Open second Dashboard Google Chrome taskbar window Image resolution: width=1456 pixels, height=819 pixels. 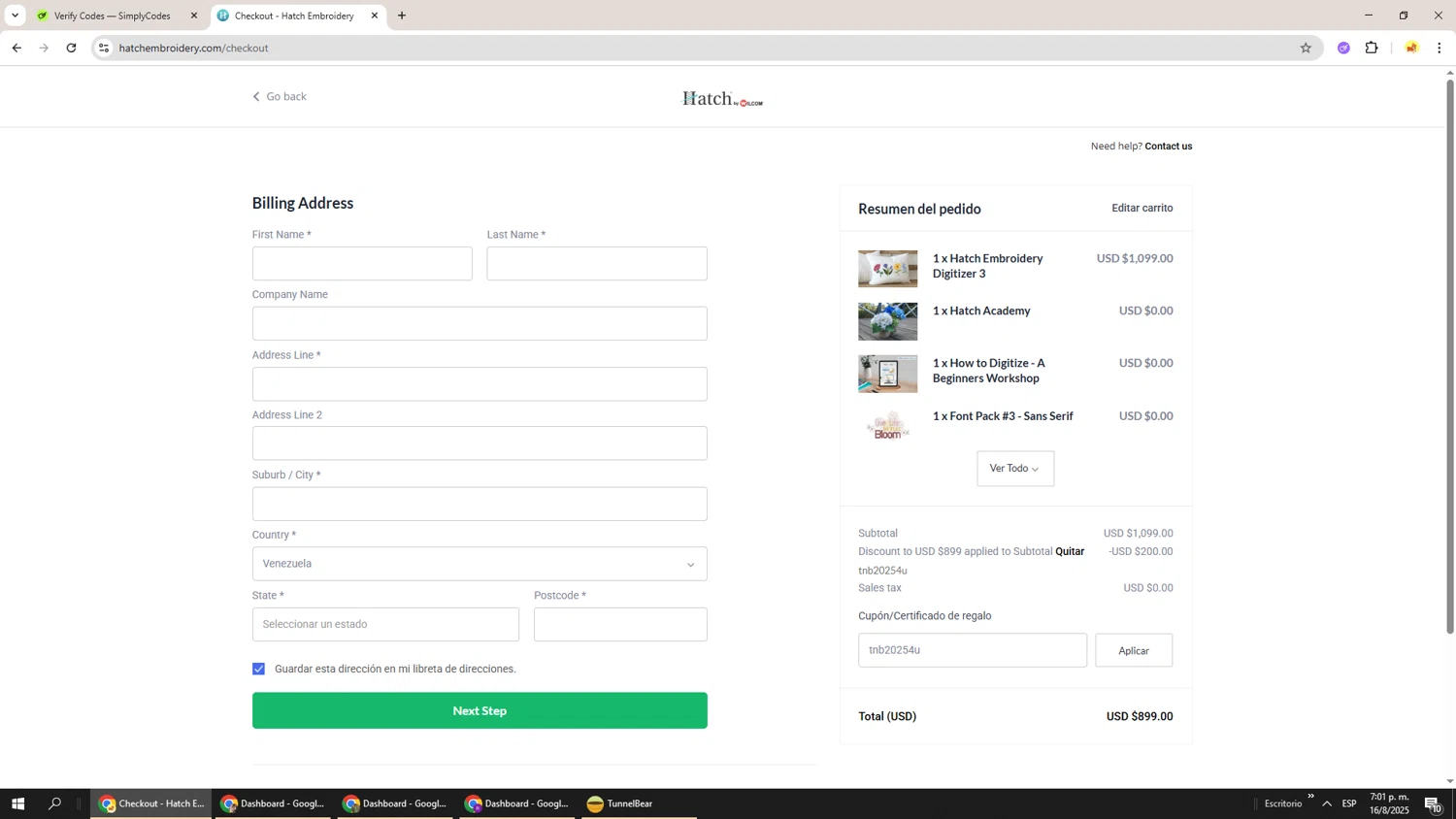(x=395, y=803)
